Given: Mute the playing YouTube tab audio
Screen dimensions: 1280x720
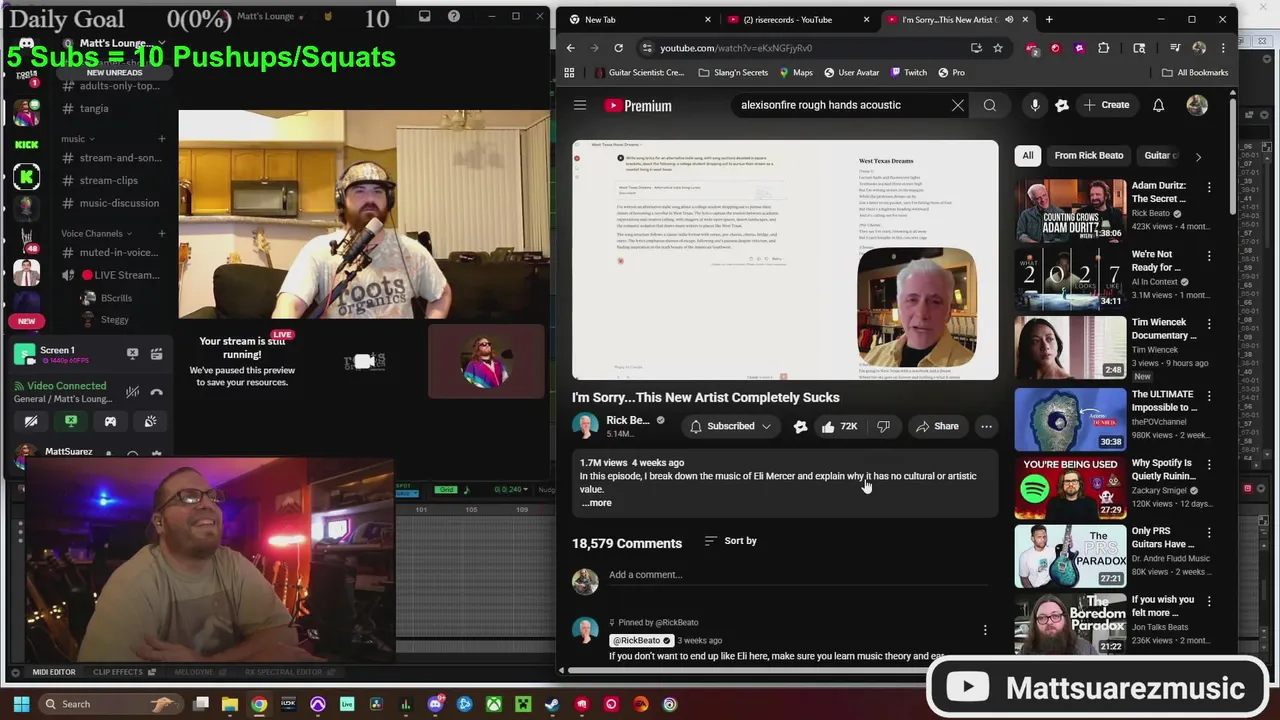Looking at the screenshot, I should pyautogui.click(x=1009, y=19).
